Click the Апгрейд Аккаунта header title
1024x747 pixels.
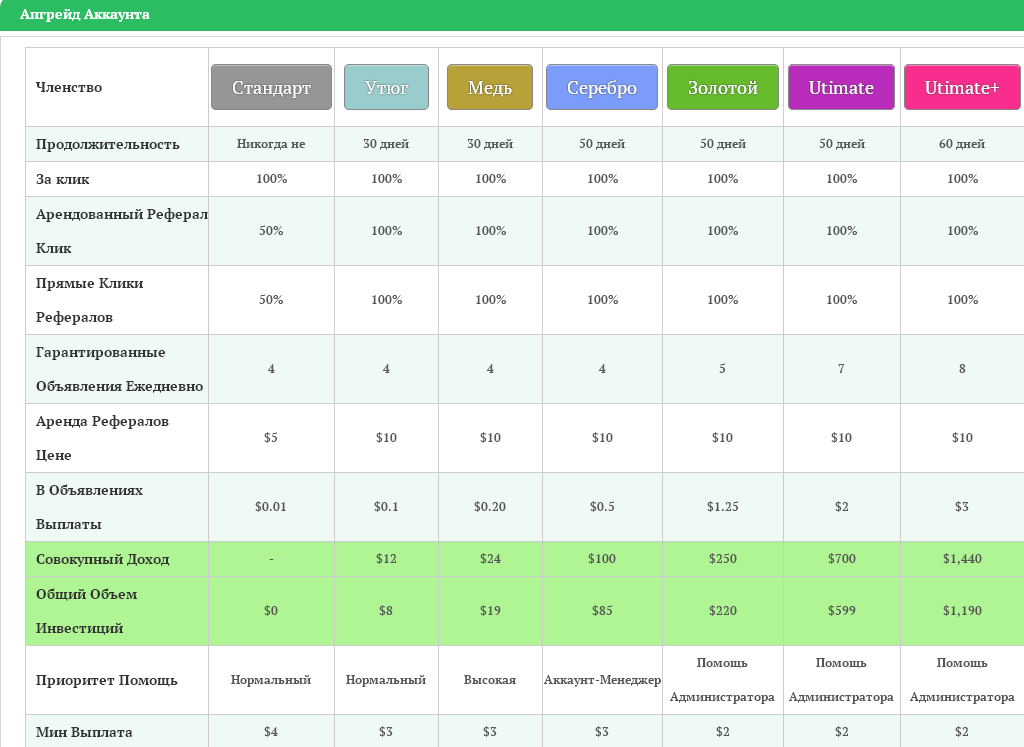pos(85,14)
